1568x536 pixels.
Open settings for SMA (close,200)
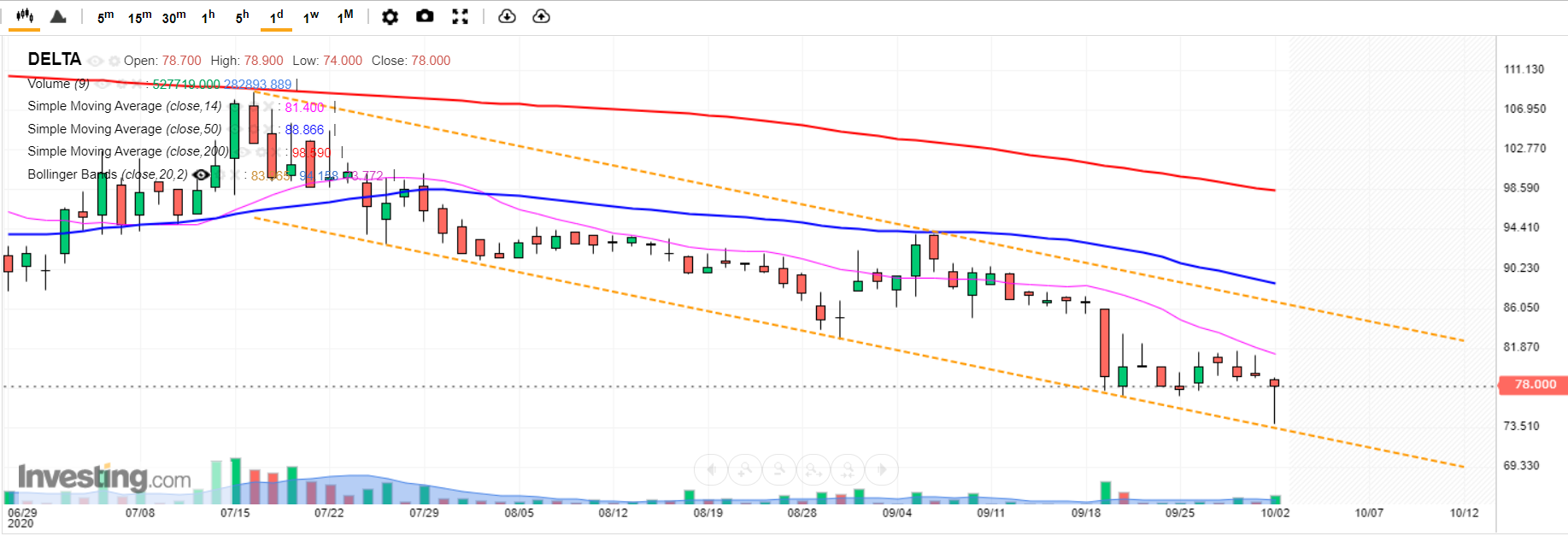(261, 151)
